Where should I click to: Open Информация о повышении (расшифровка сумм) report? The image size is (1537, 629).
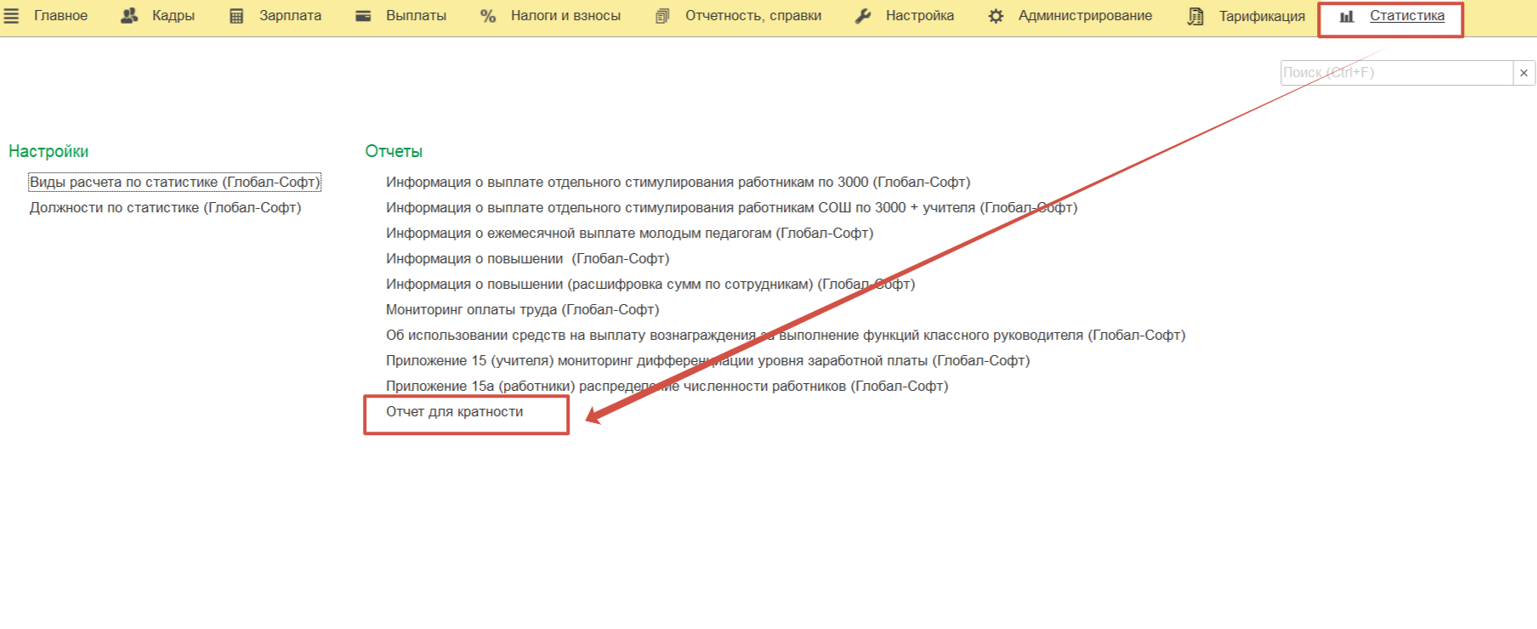click(x=650, y=284)
